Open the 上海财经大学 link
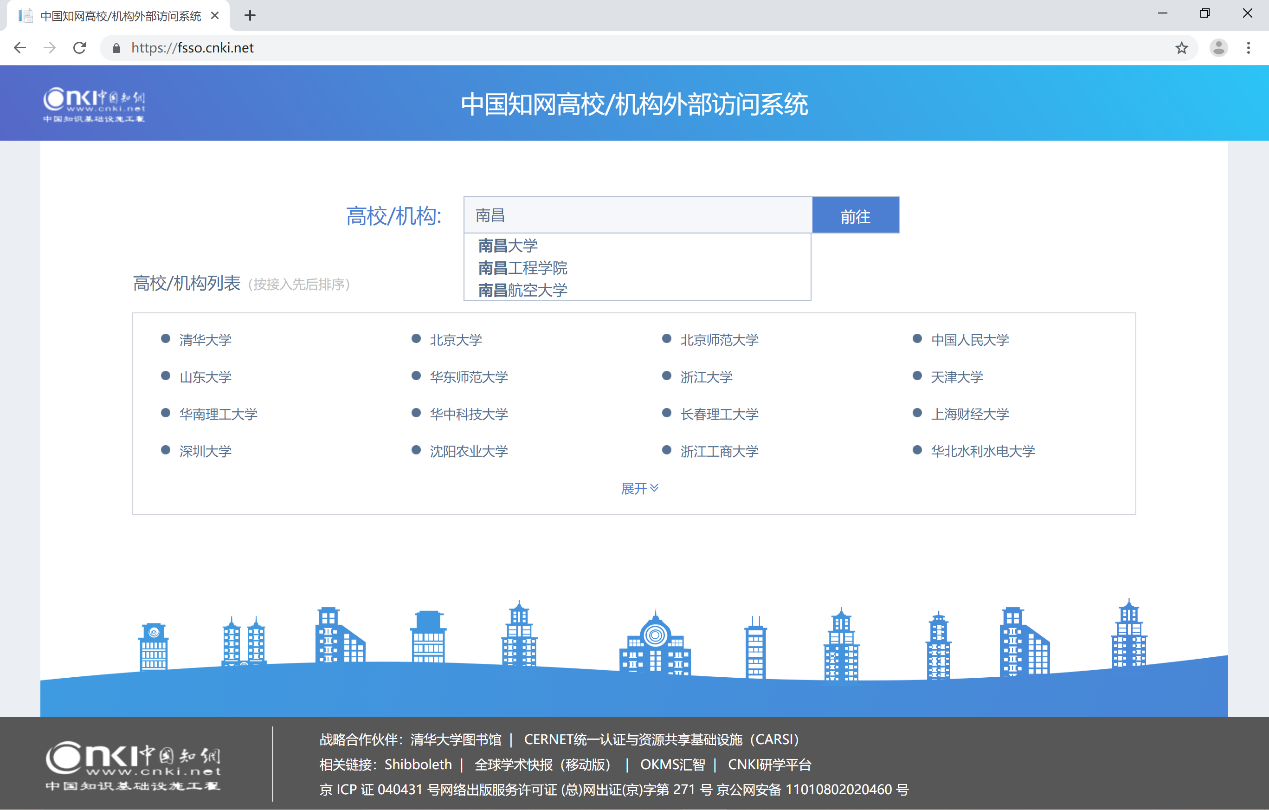The image size is (1269, 810). [x=970, y=414]
